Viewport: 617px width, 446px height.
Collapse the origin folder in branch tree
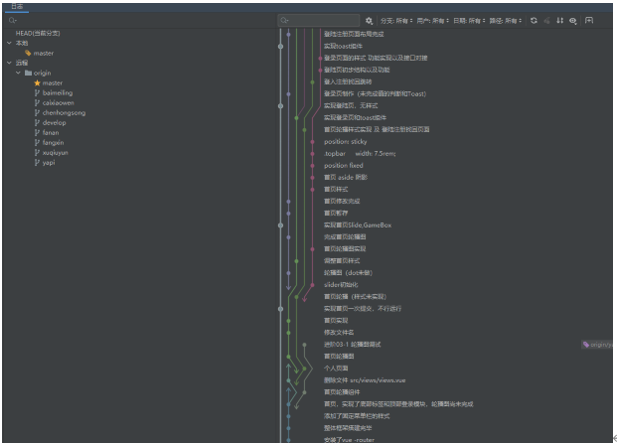[18, 73]
